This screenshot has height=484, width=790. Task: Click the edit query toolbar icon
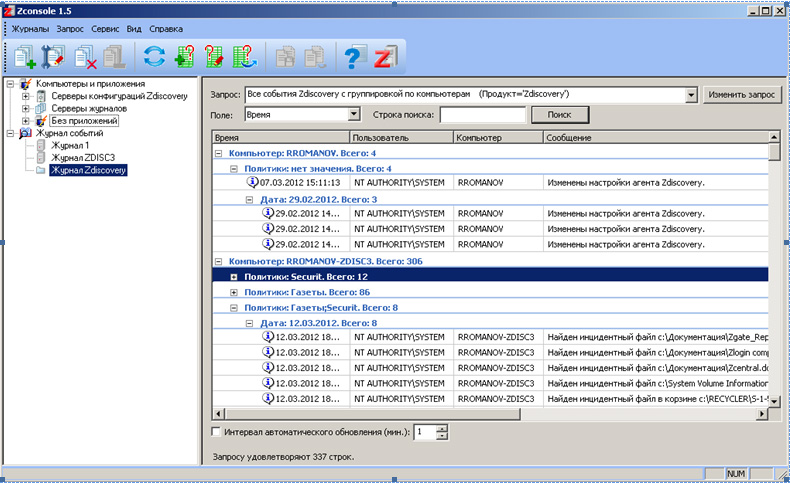(x=213, y=57)
